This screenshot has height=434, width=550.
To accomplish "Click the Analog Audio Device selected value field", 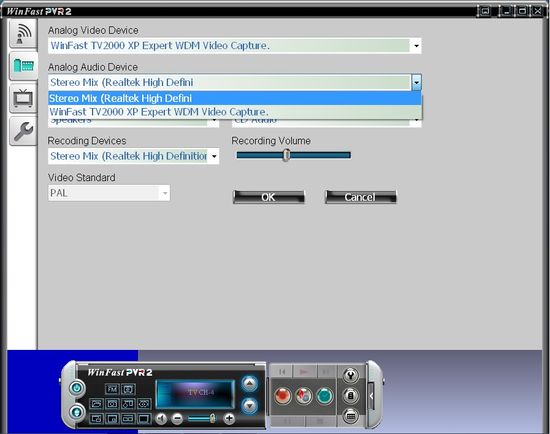I will [229, 83].
